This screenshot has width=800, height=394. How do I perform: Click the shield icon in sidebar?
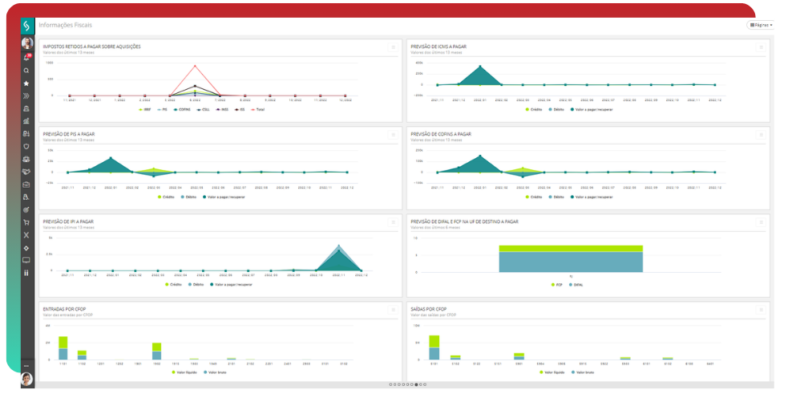tap(27, 146)
